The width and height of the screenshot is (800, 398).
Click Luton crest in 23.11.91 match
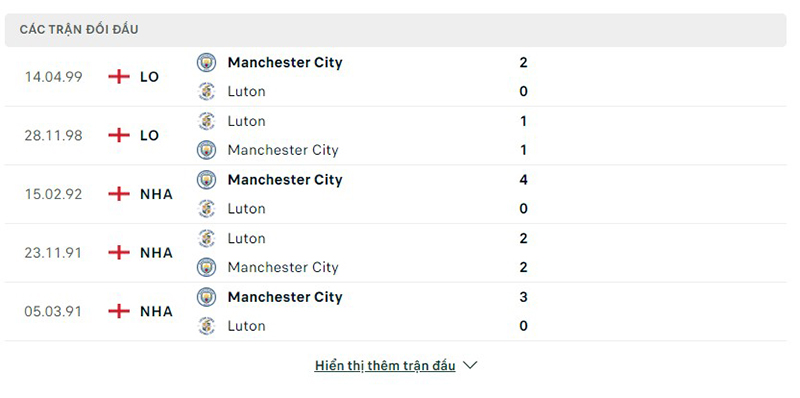pyautogui.click(x=206, y=238)
